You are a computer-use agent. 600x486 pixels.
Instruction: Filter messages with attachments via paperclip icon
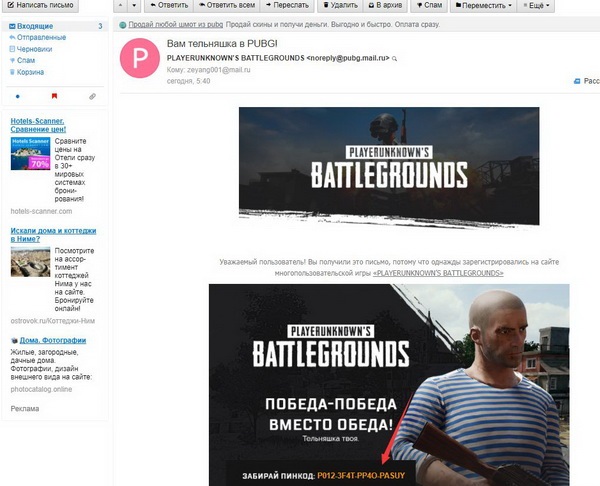[92, 96]
